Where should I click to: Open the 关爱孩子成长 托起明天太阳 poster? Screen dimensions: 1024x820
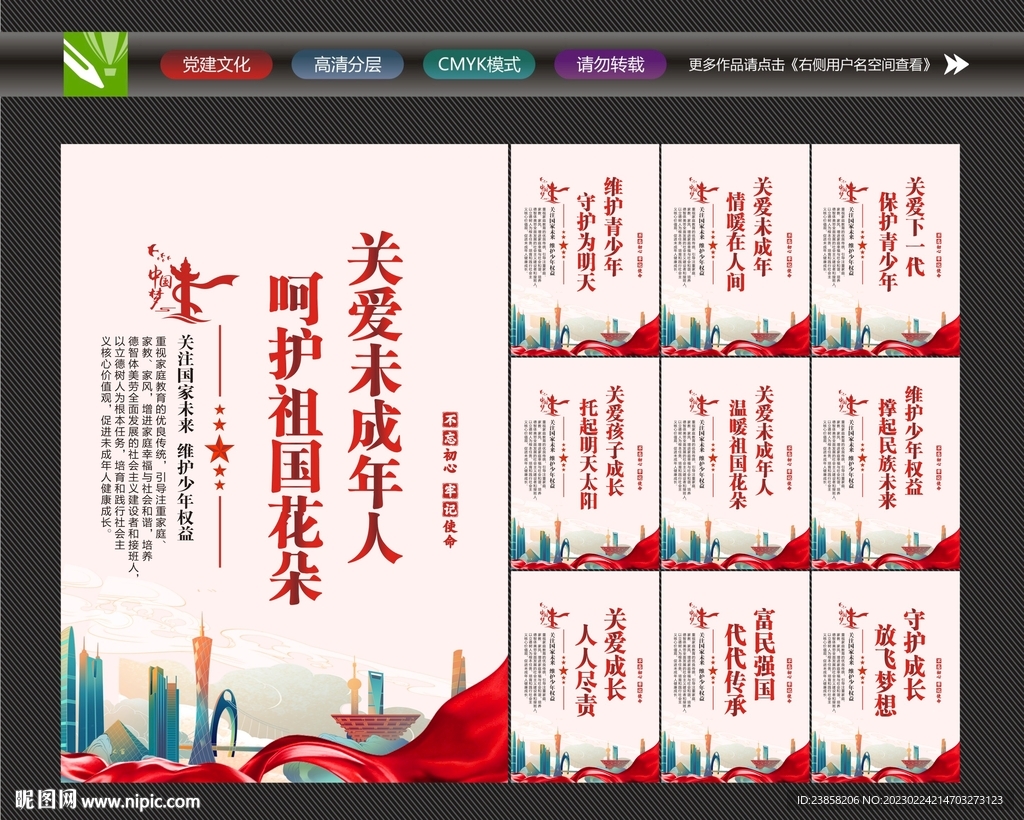pos(584,464)
